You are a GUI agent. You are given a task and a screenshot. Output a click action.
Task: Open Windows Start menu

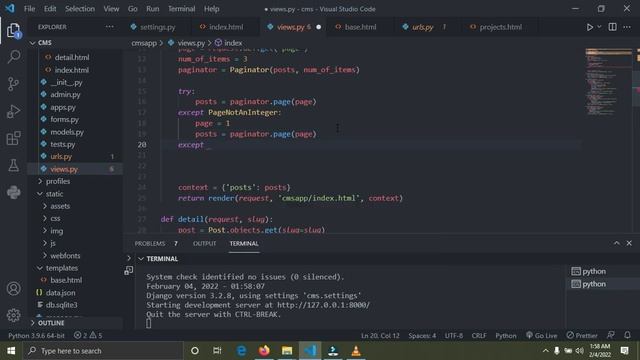coord(11,351)
